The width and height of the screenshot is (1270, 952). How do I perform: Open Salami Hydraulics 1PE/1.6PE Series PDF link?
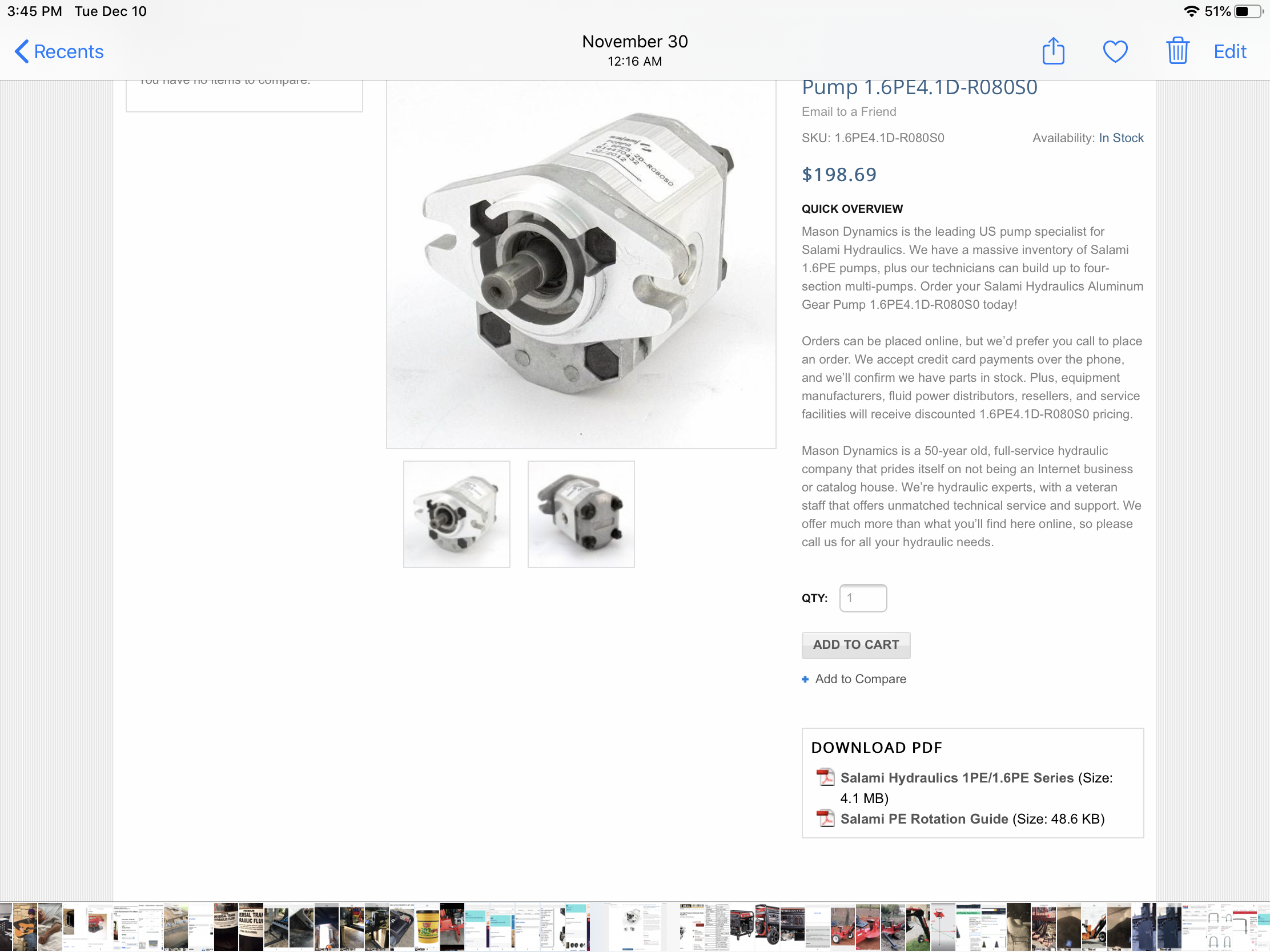click(x=956, y=777)
